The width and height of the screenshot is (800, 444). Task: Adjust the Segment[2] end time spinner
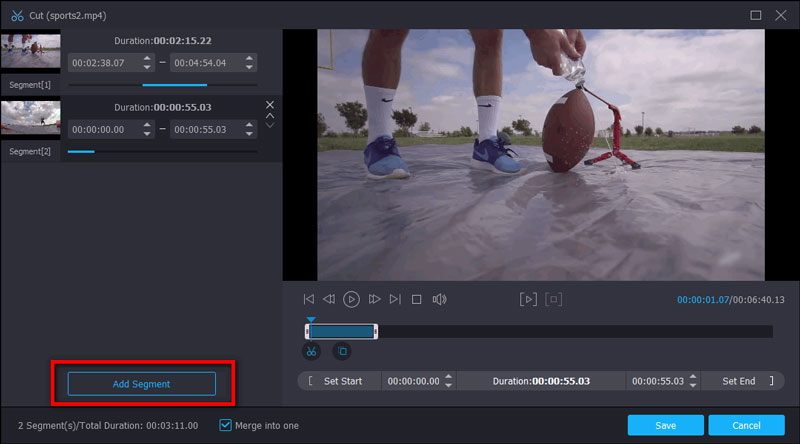point(249,129)
